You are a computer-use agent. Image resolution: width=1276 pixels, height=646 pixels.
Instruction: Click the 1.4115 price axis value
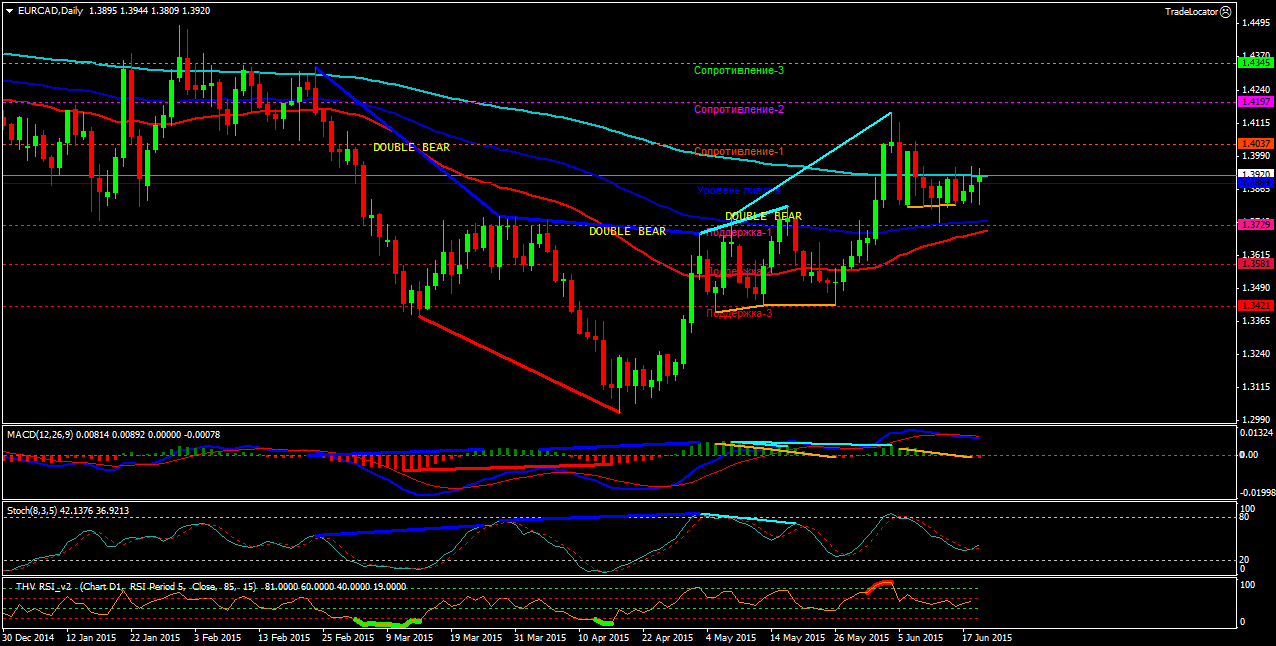click(1256, 121)
